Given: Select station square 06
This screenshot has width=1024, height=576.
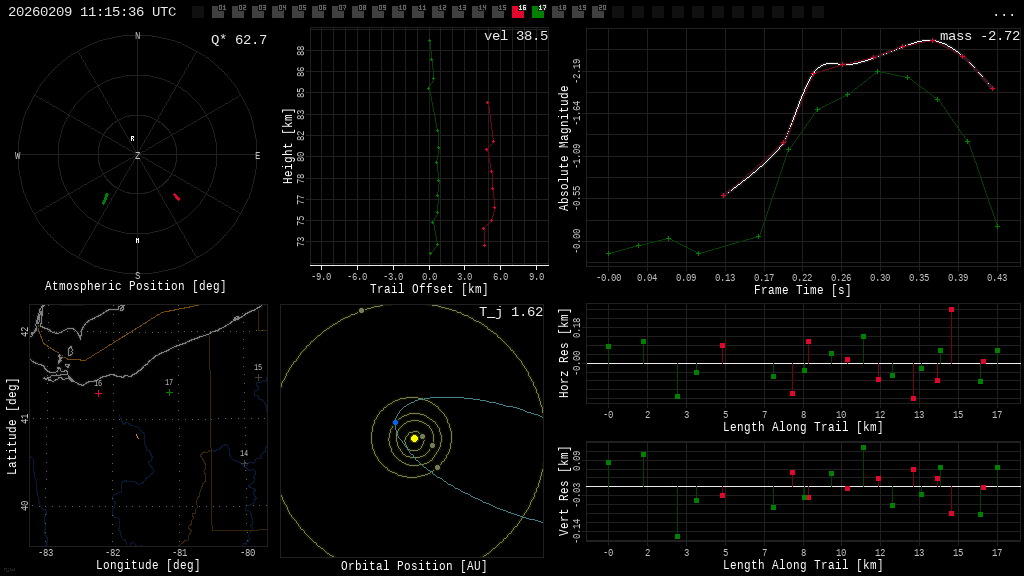Looking at the screenshot, I should (318, 12).
